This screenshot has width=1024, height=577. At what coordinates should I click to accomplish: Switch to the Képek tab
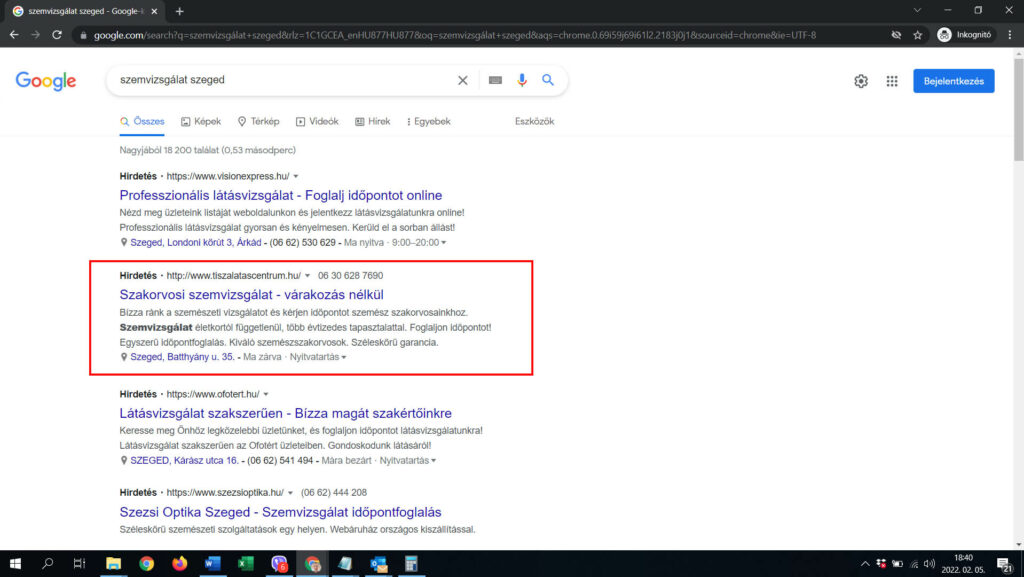click(201, 121)
